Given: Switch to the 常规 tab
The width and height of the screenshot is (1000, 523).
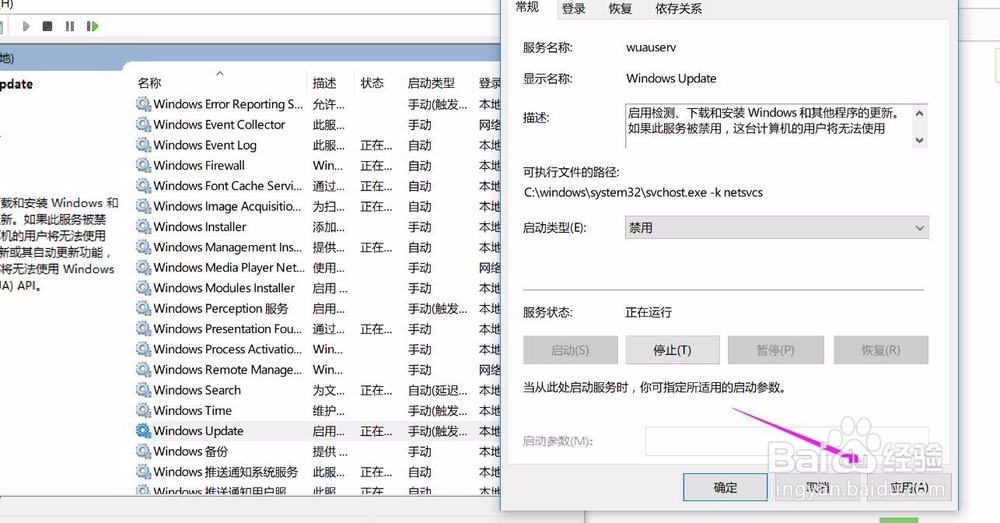Looking at the screenshot, I should click(x=527, y=7).
